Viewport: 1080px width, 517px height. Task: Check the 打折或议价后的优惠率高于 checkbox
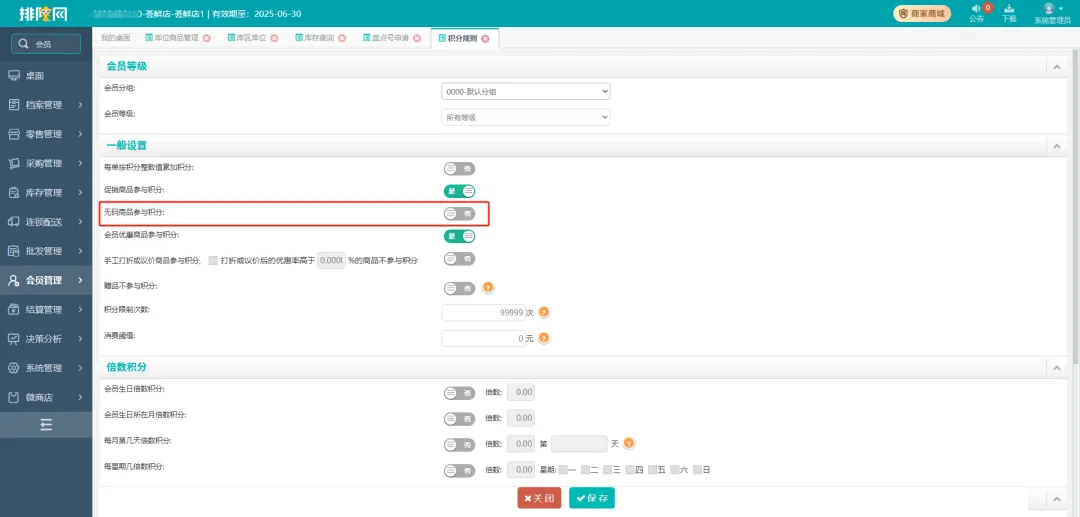[x=213, y=260]
